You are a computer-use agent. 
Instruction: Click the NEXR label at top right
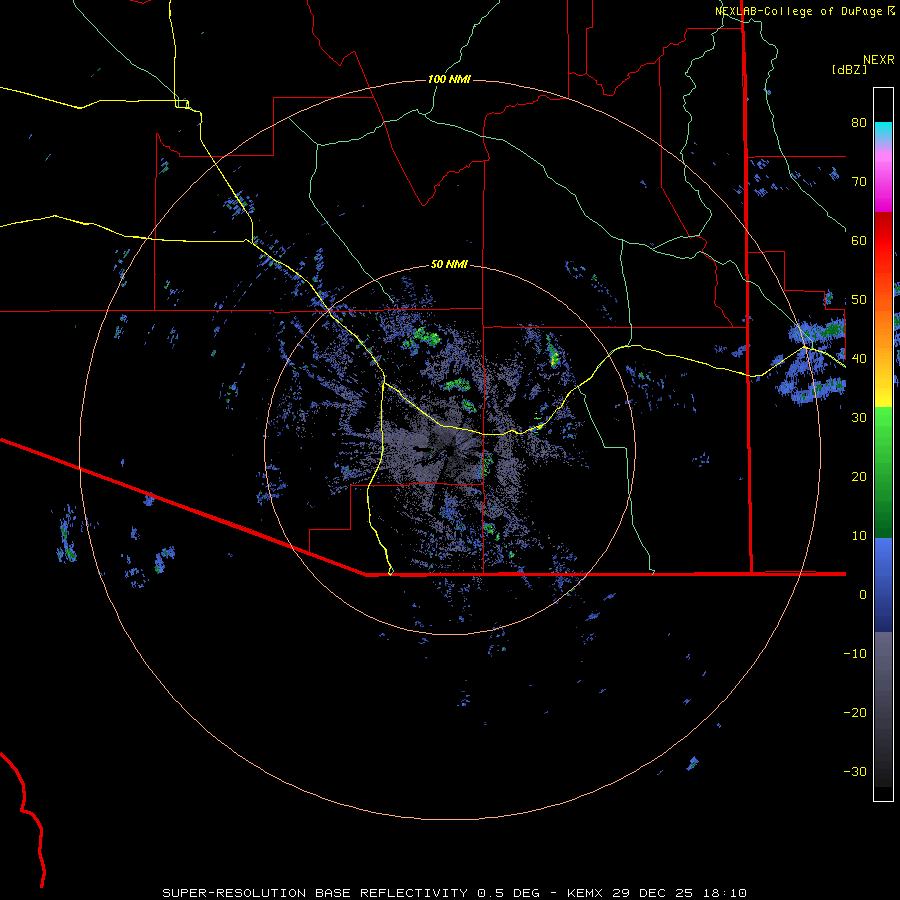tap(878, 60)
